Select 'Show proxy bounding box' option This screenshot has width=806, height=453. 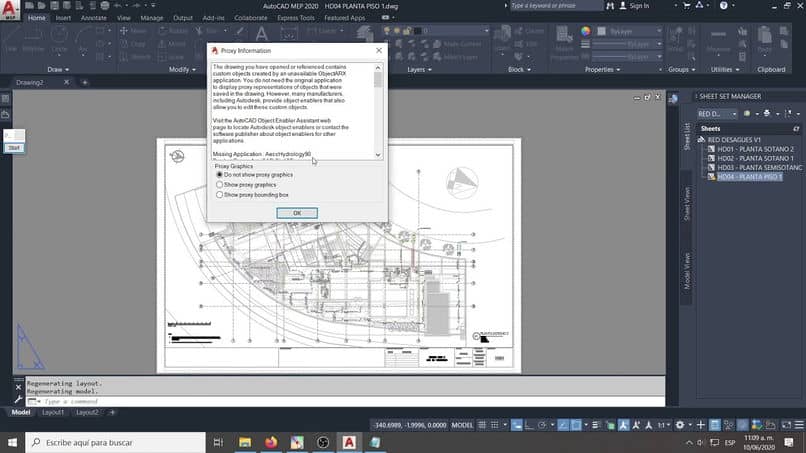[220, 195]
